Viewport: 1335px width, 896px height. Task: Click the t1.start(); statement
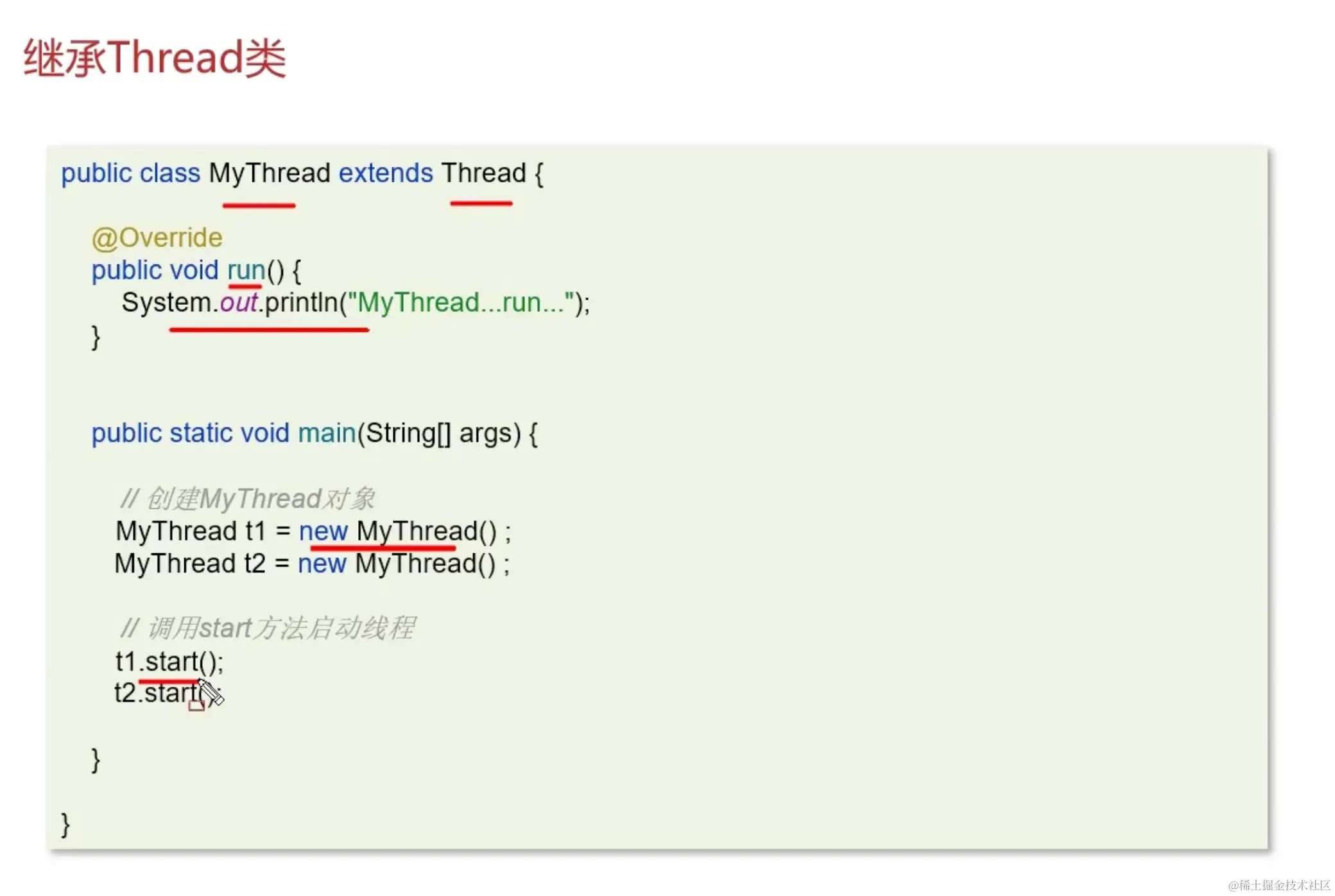pos(169,661)
